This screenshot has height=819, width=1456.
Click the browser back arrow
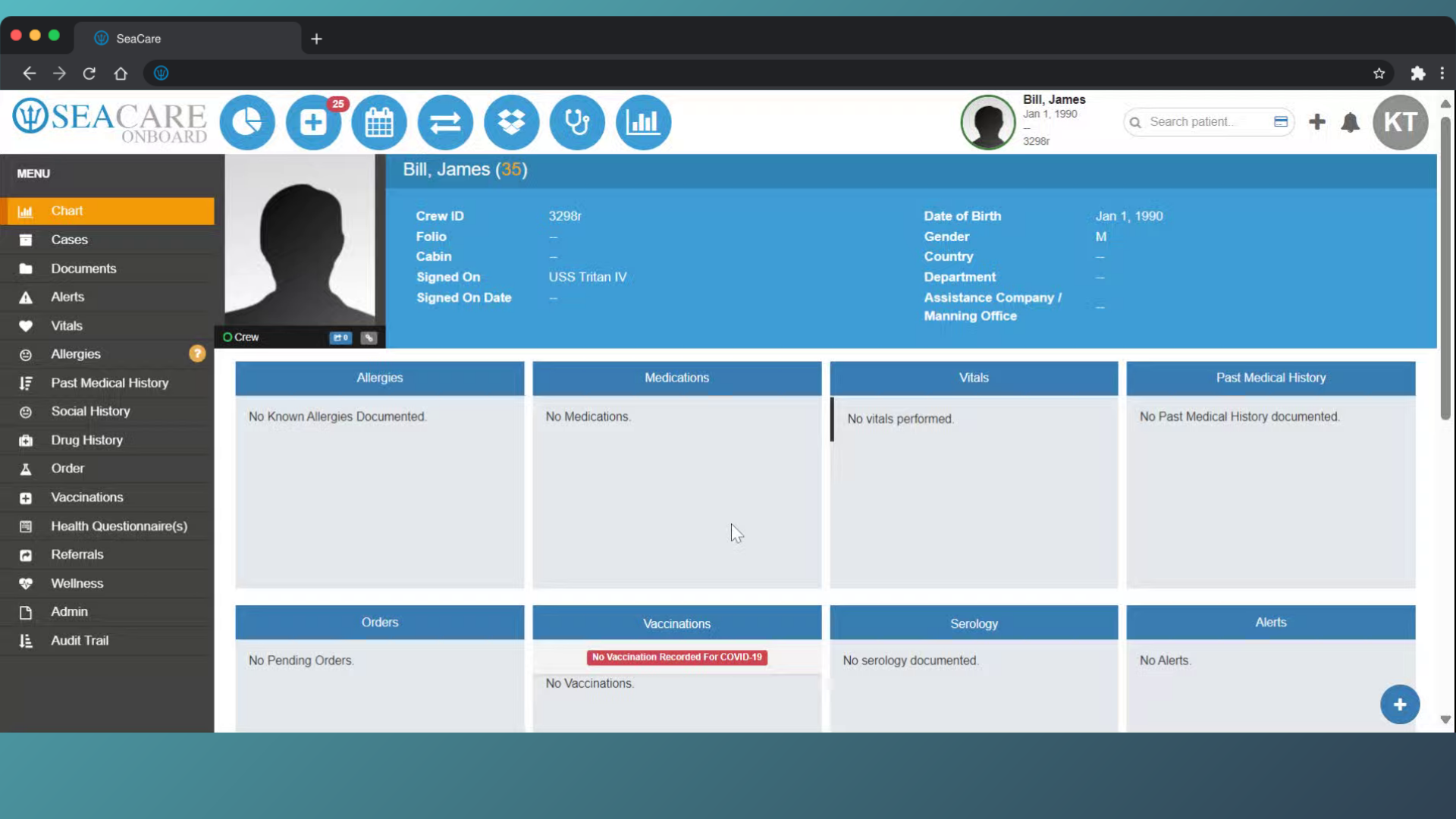pos(29,74)
